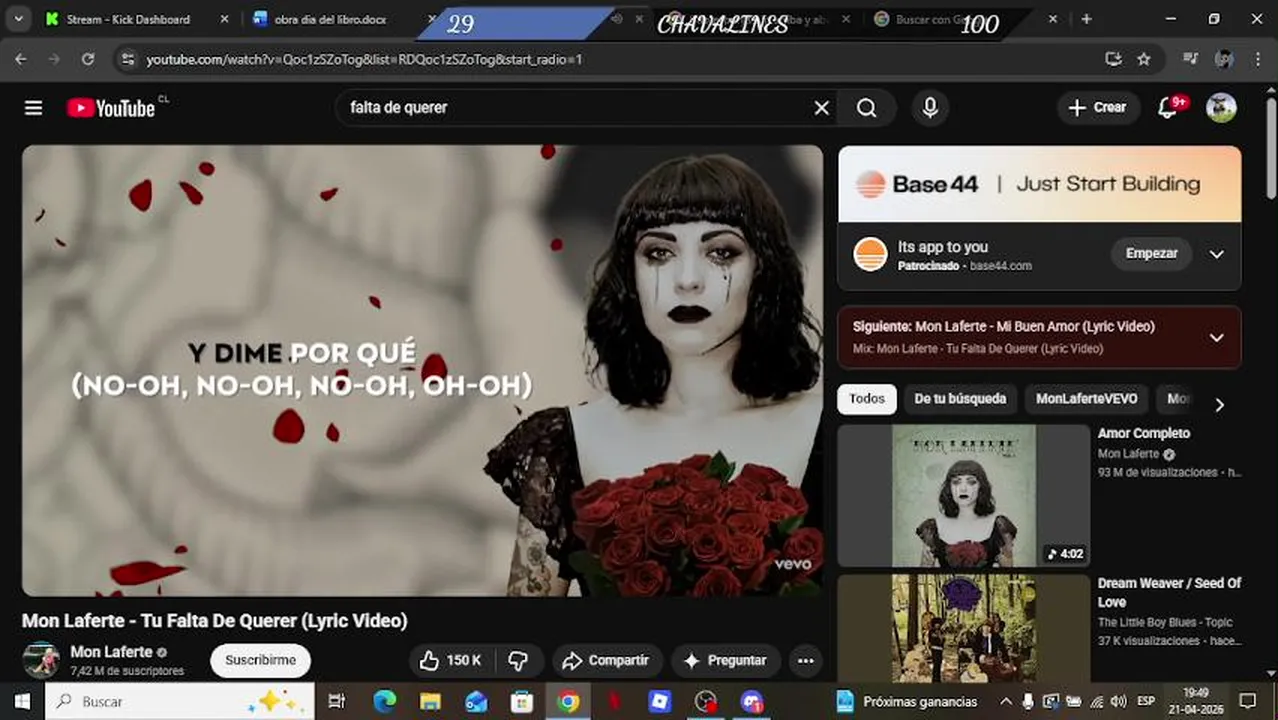Bookmark this page with the star icon
This screenshot has height=720, width=1278.
click(1144, 59)
